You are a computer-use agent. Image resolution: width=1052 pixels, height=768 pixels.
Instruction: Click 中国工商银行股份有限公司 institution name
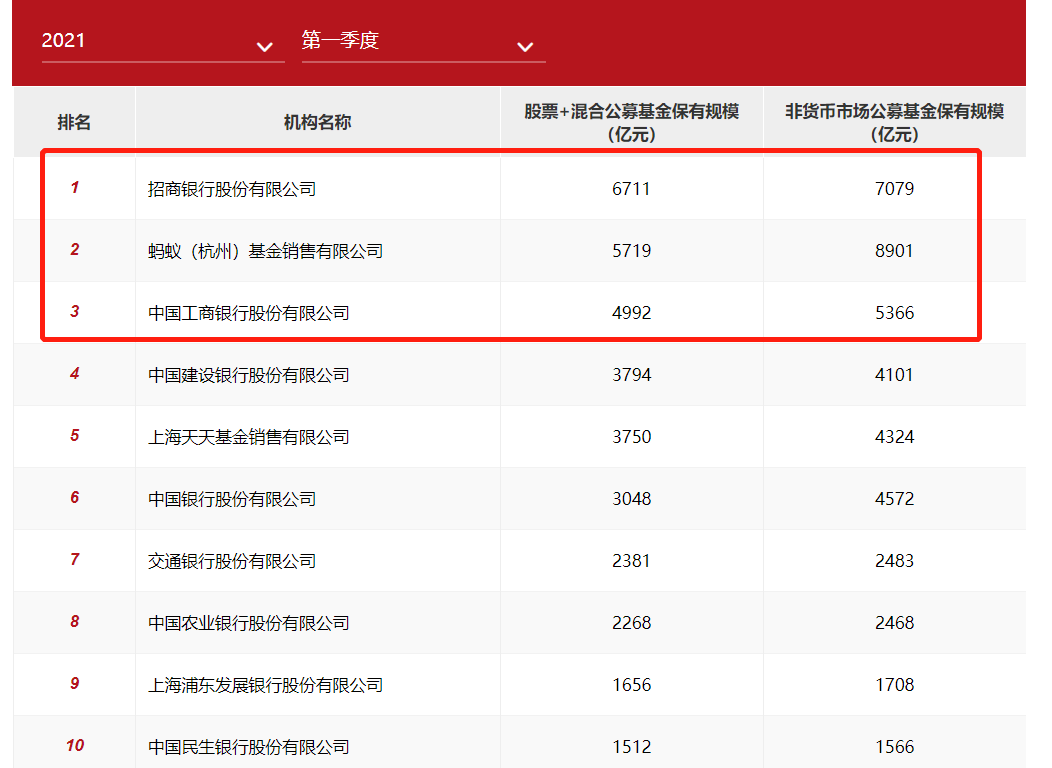coord(249,313)
